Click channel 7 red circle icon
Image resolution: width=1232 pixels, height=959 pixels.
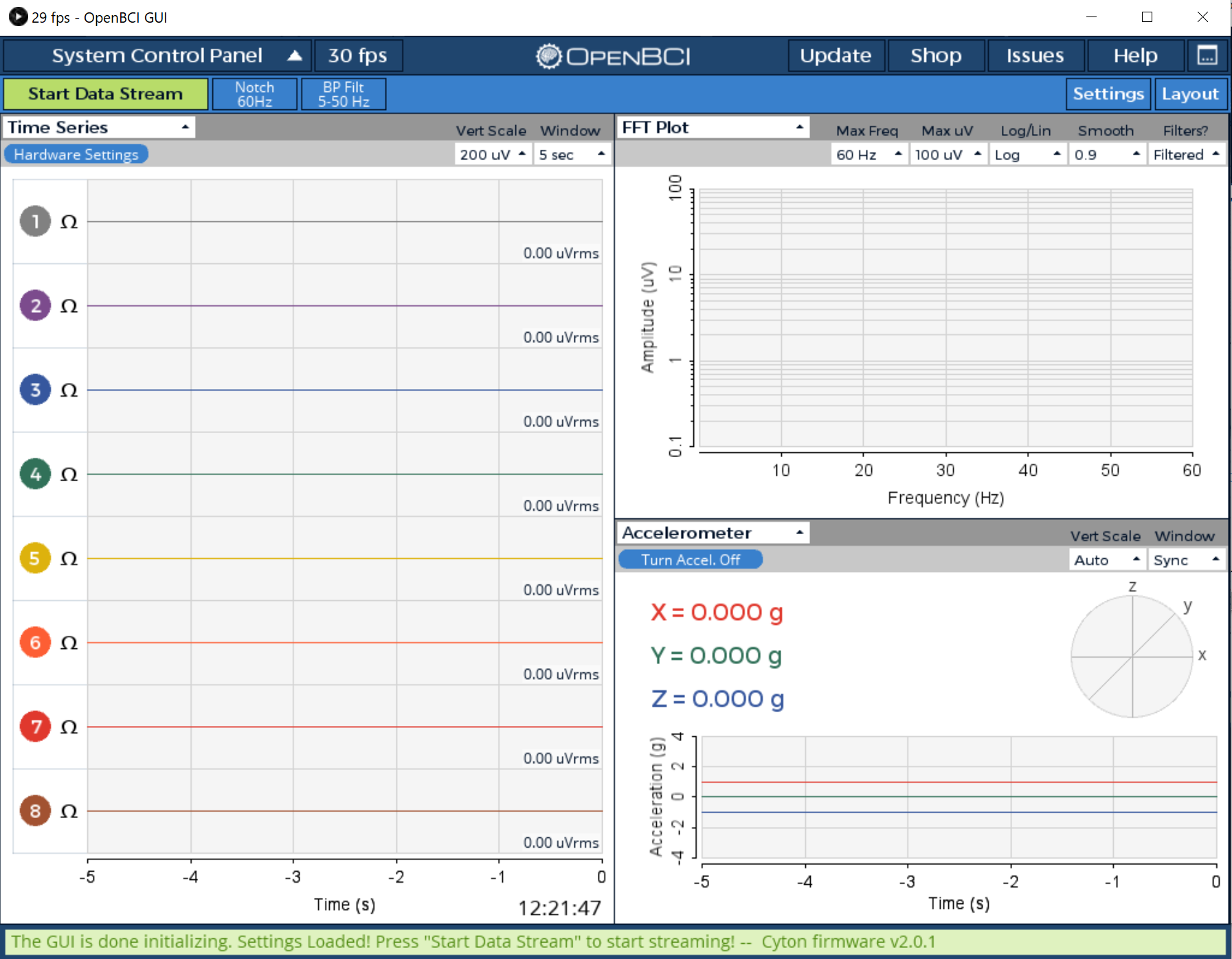(35, 727)
